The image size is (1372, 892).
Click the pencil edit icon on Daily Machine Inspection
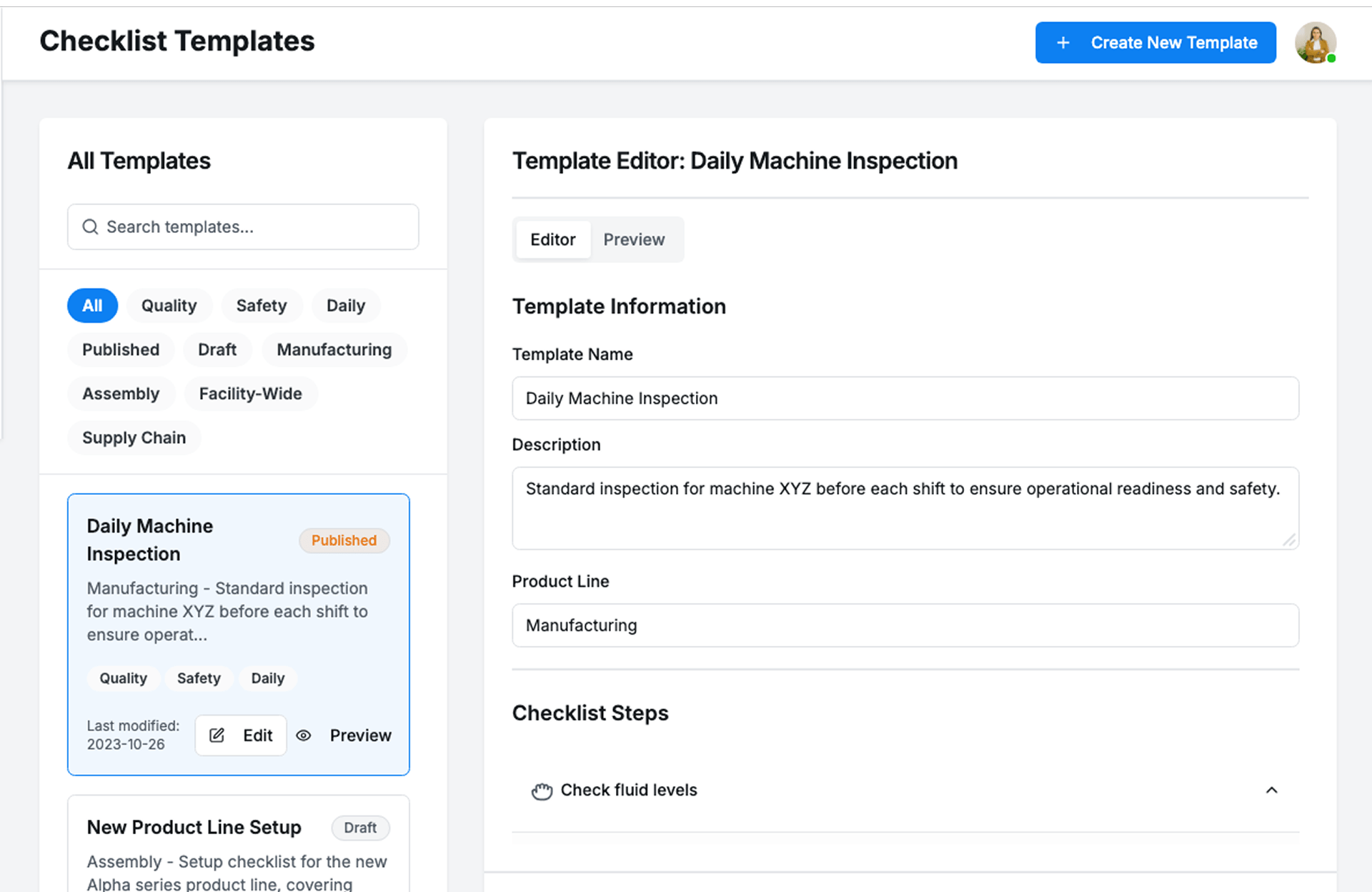(217, 735)
